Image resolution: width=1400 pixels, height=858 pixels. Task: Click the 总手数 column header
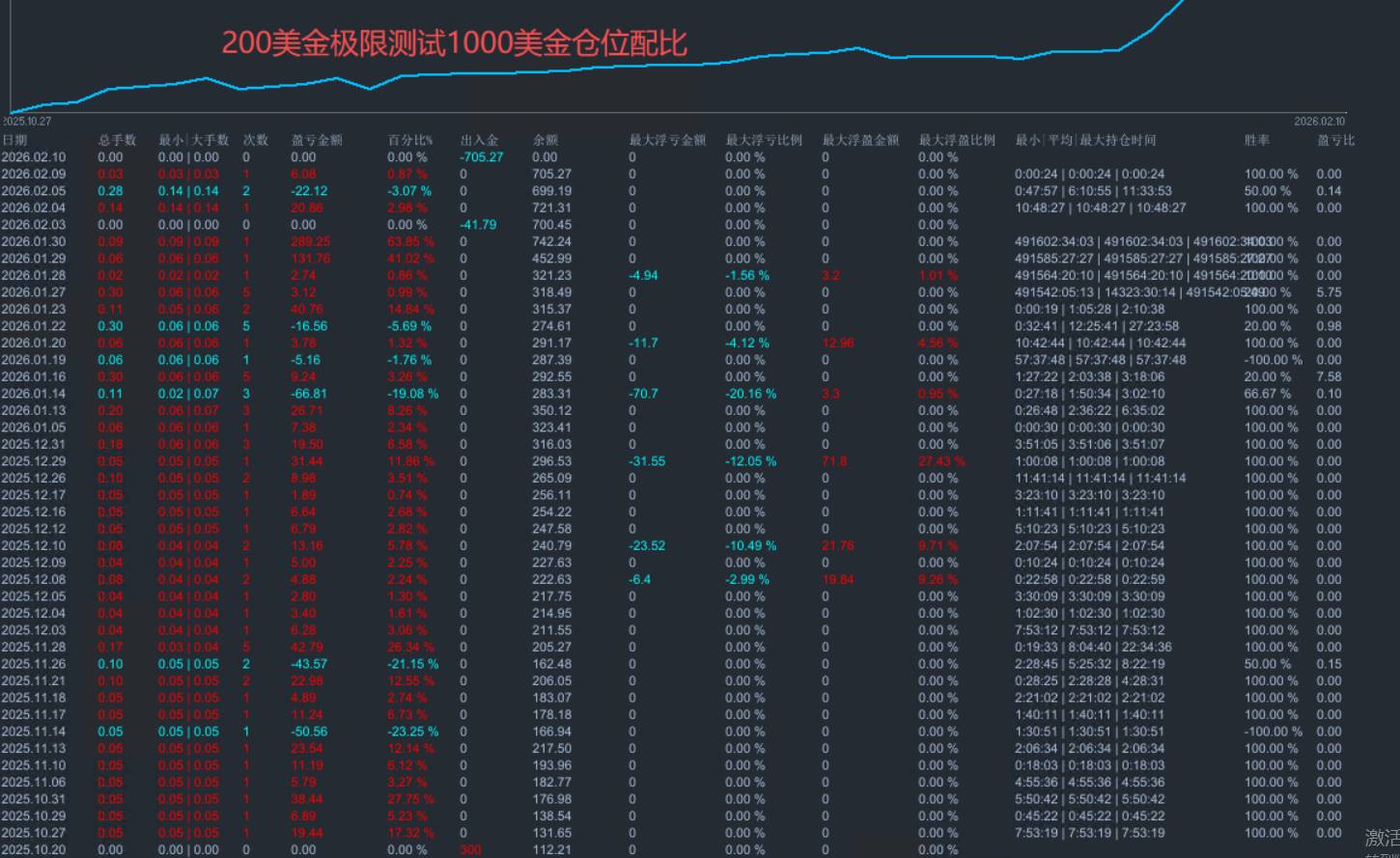point(117,140)
